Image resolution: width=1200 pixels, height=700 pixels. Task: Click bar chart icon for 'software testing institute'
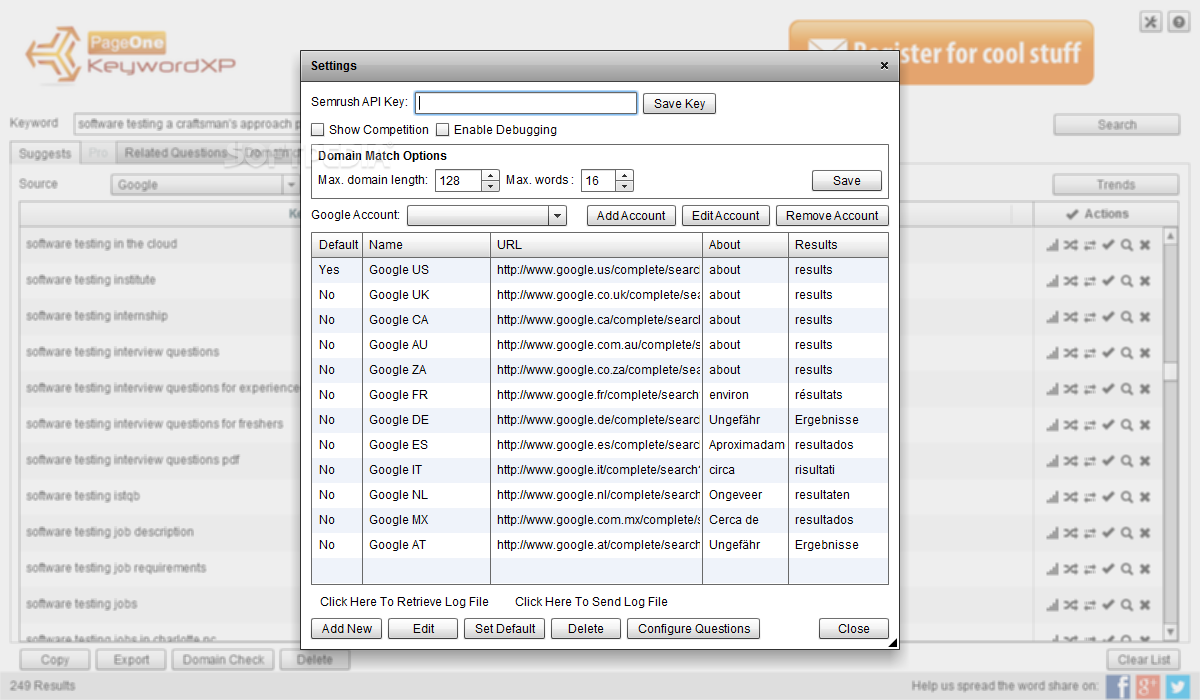(1052, 281)
